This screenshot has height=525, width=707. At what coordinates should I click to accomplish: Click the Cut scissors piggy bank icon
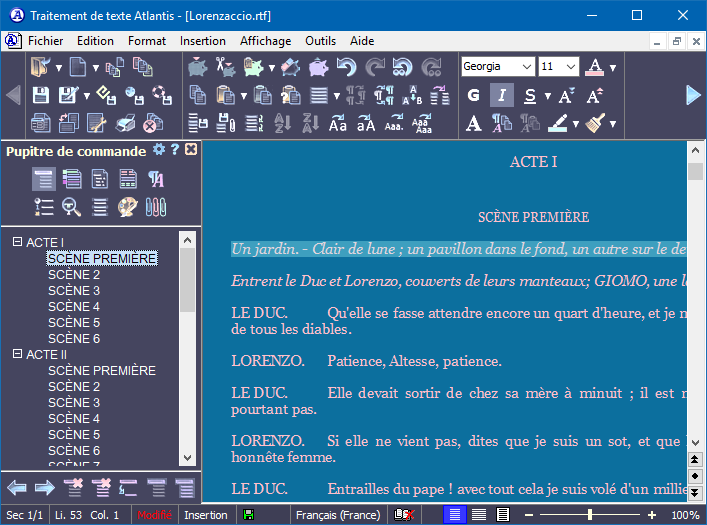pyautogui.click(x=225, y=67)
